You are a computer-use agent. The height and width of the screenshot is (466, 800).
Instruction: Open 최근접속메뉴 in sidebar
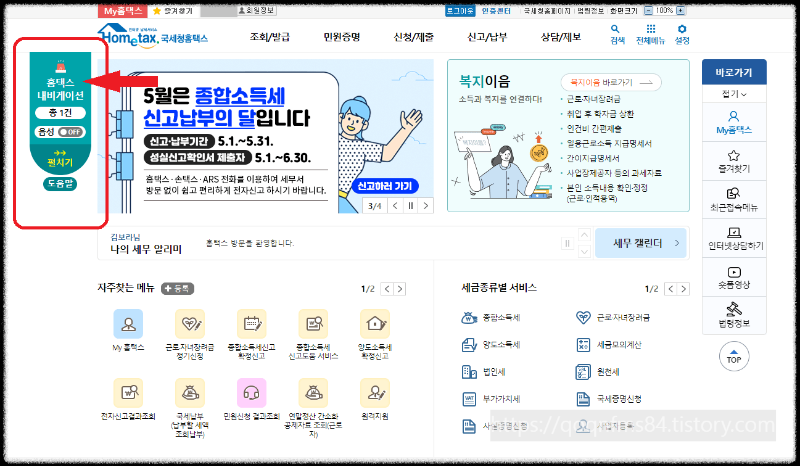pyautogui.click(x=734, y=200)
